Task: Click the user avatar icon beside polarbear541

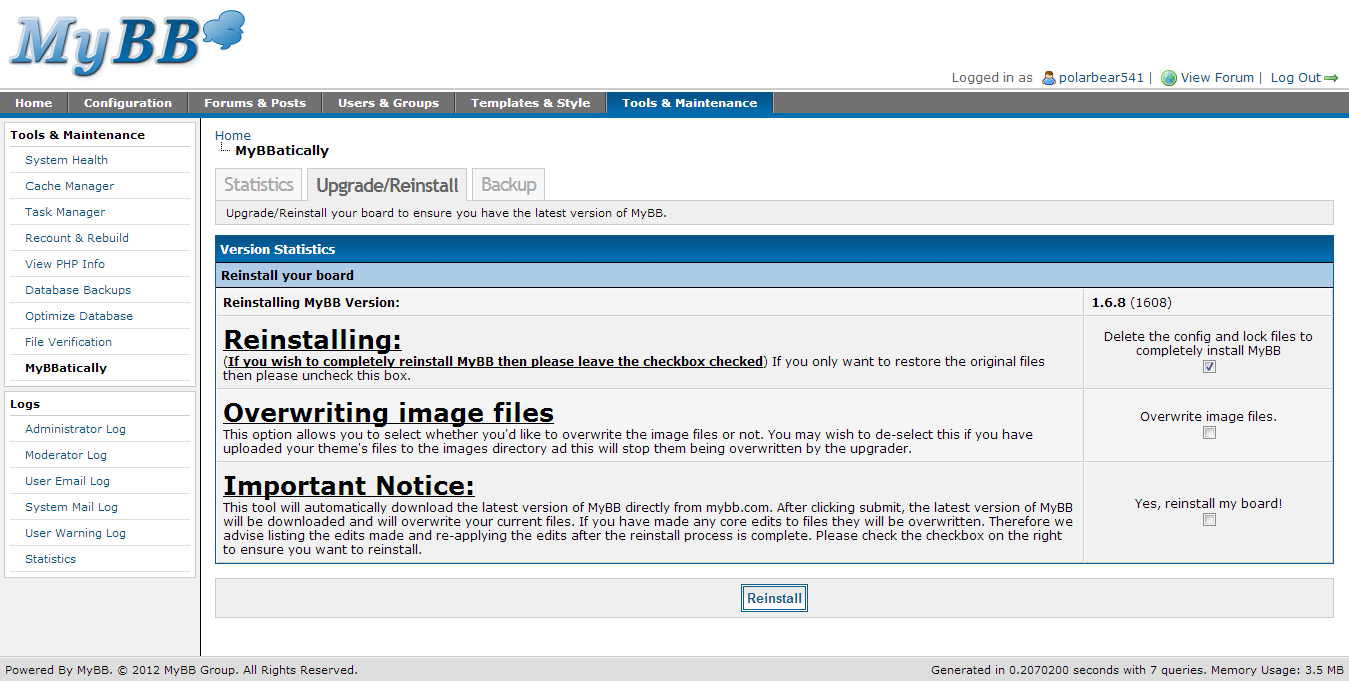Action: click(1048, 78)
